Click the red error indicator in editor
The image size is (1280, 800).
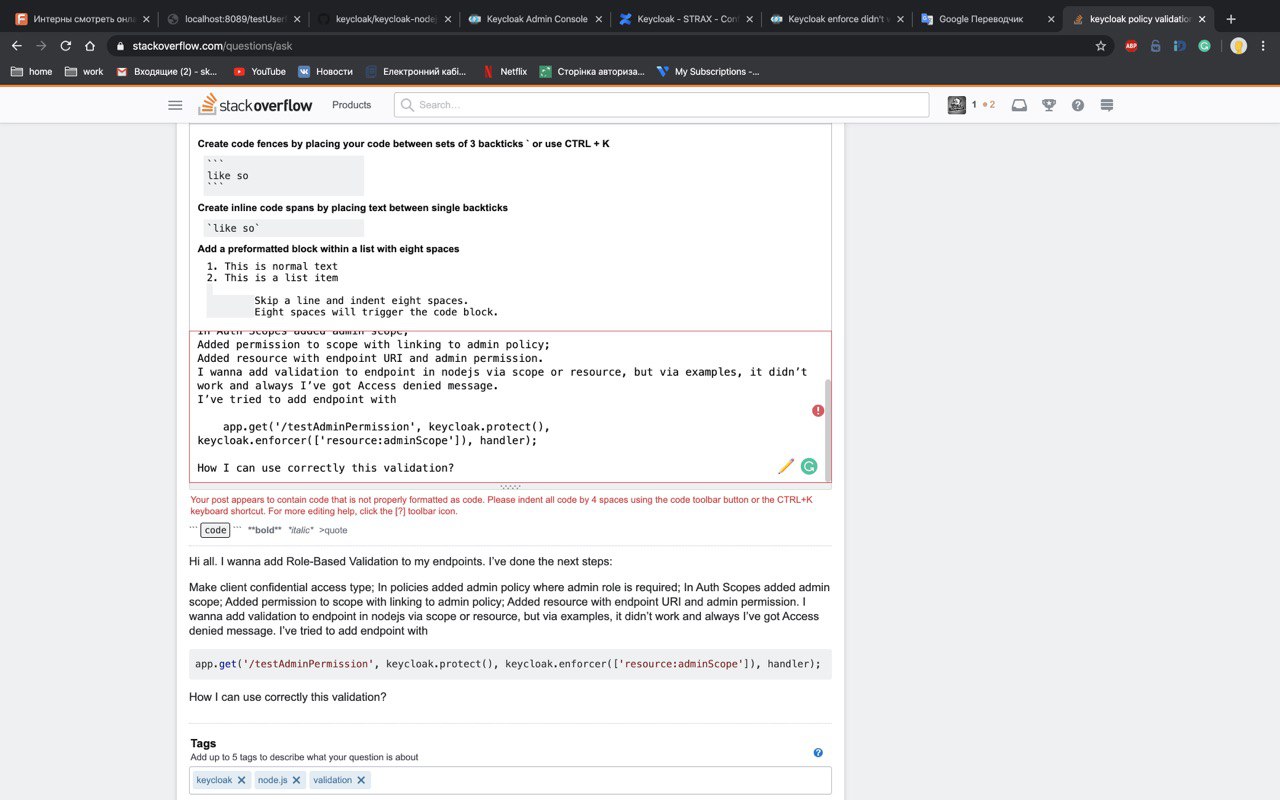point(818,410)
